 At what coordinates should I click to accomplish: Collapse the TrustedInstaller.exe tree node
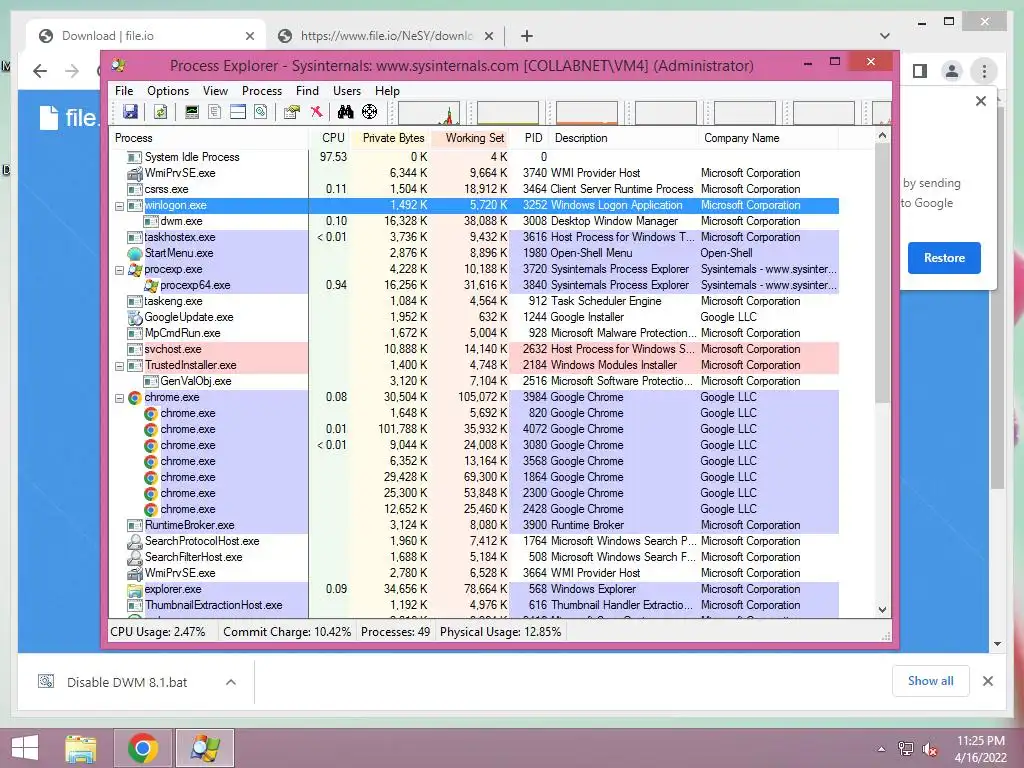[120, 366]
